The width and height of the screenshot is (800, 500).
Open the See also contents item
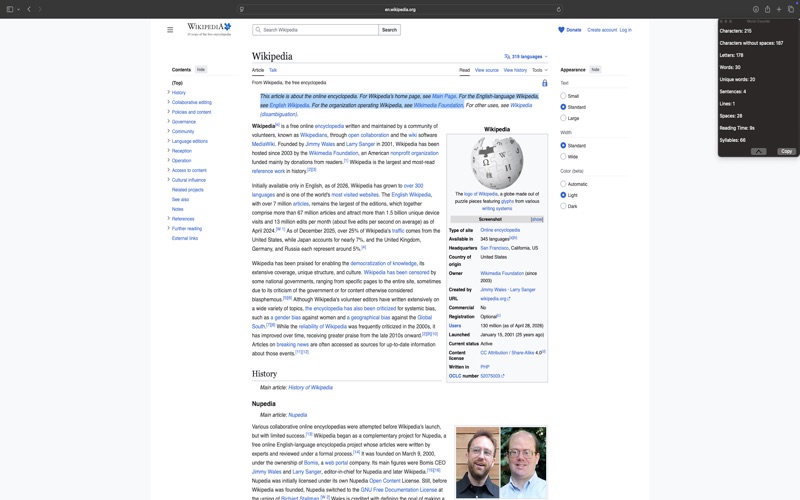(180, 199)
